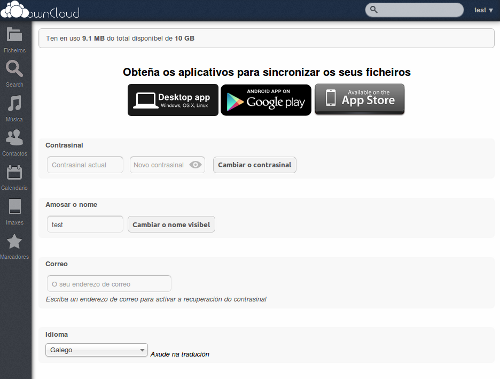The image size is (500, 379).
Task: Click the Google play Android app button
Action: [266, 100]
